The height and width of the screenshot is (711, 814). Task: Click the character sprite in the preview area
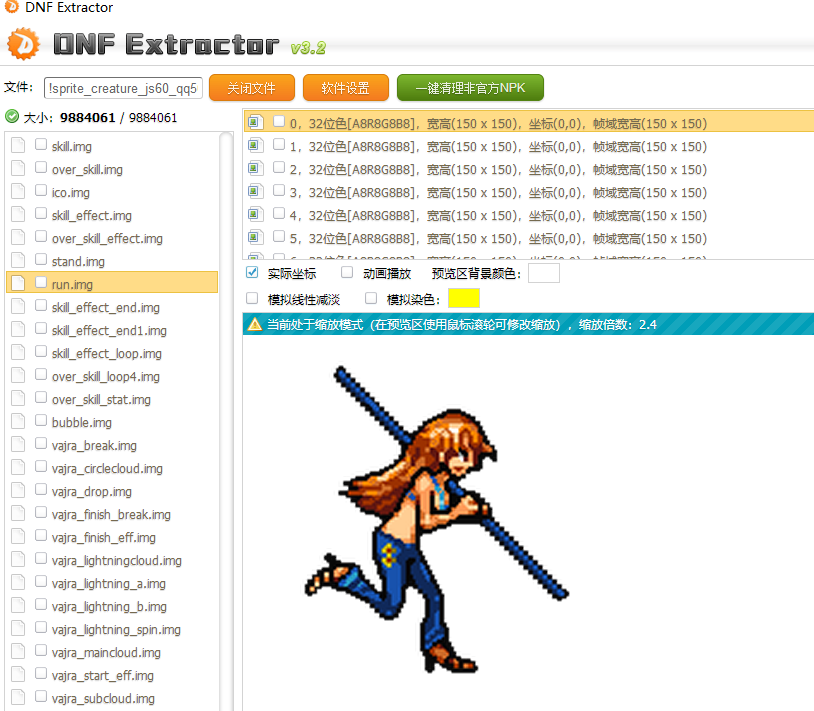click(x=436, y=519)
